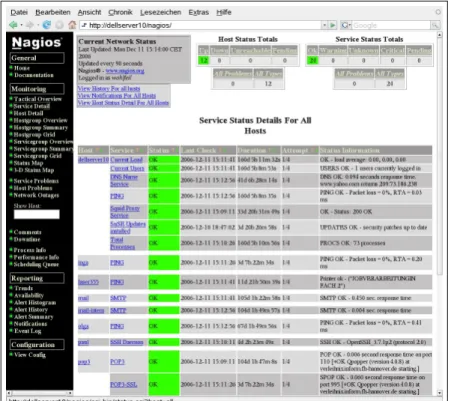
Task: Open the Chronik menu
Action: coord(120,12)
